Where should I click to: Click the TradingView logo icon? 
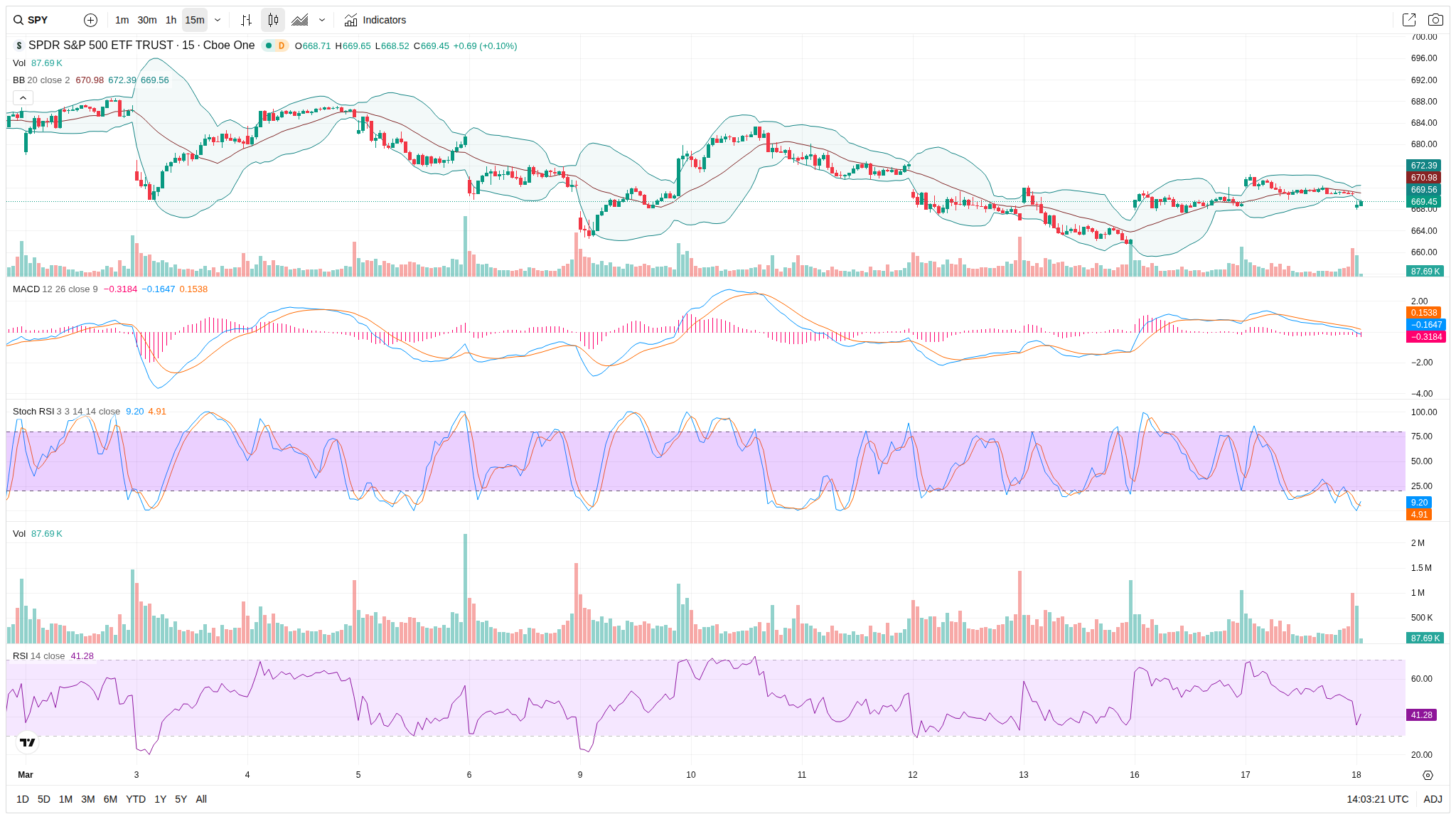pyautogui.click(x=27, y=742)
